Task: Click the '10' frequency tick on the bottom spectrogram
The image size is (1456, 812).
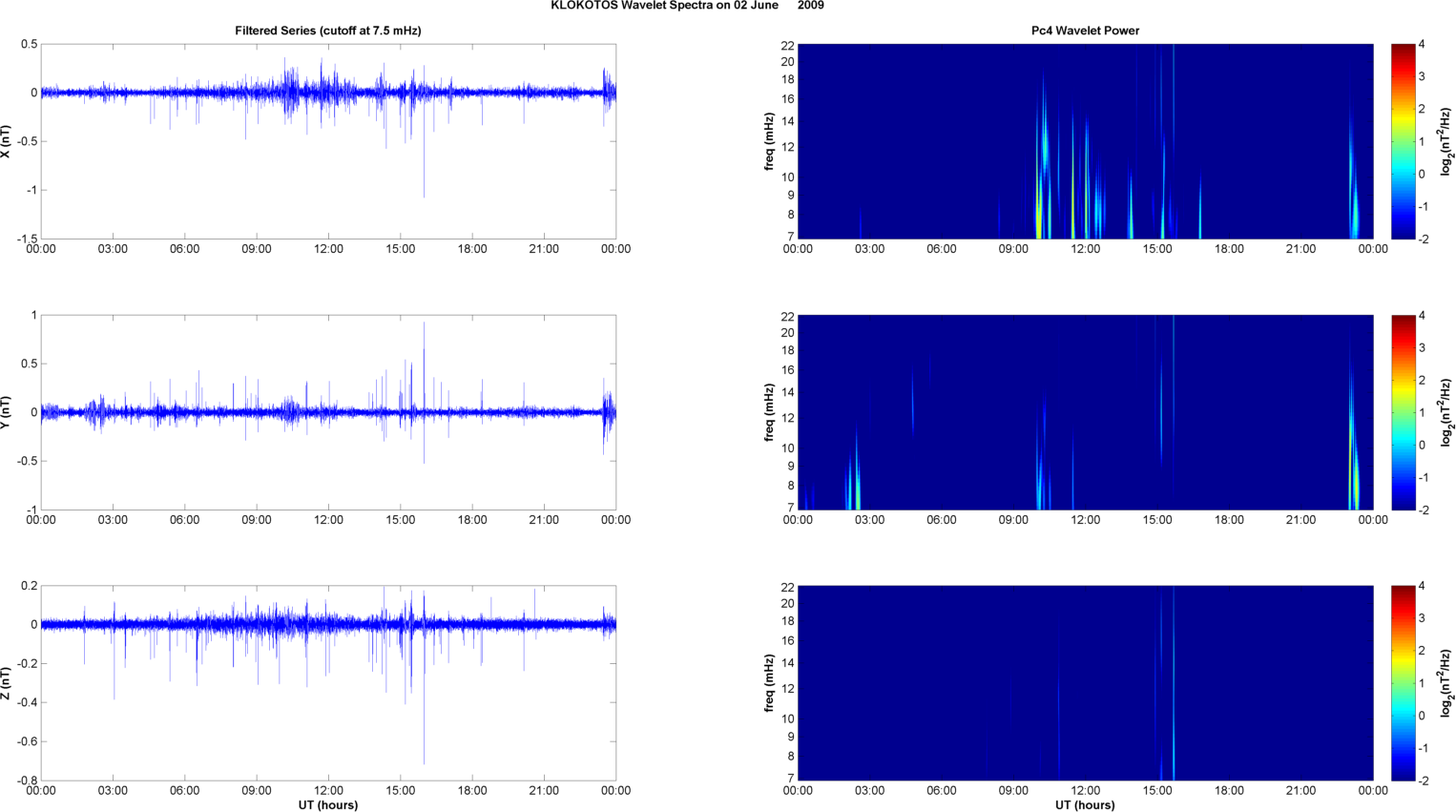Action: pos(787,718)
